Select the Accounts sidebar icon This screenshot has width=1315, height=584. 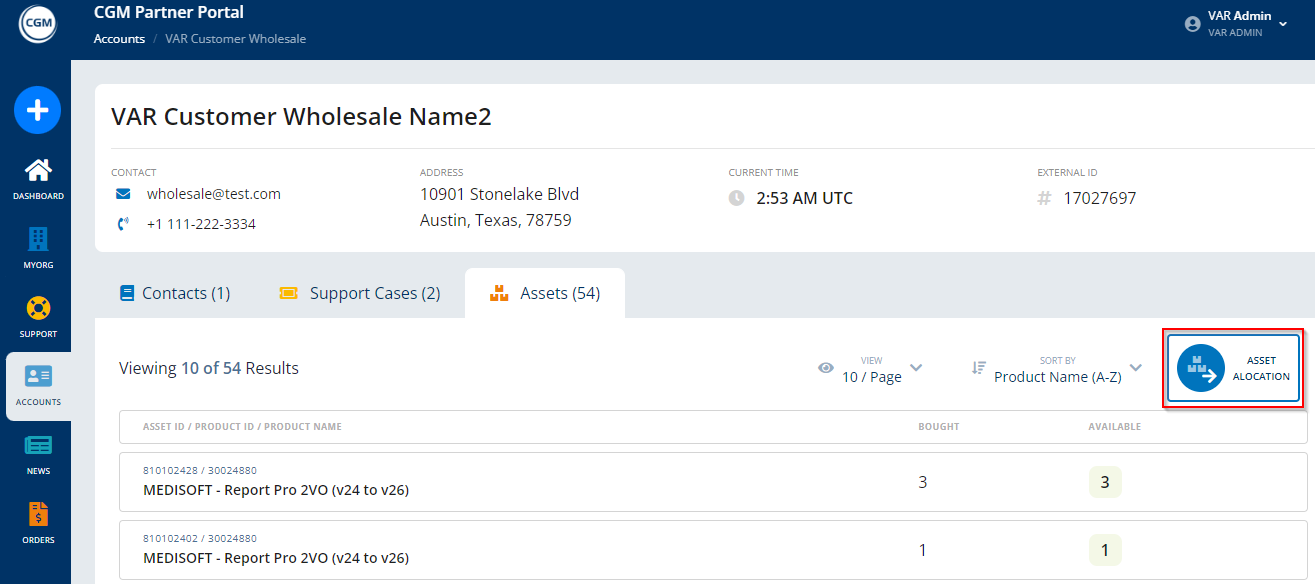(38, 377)
